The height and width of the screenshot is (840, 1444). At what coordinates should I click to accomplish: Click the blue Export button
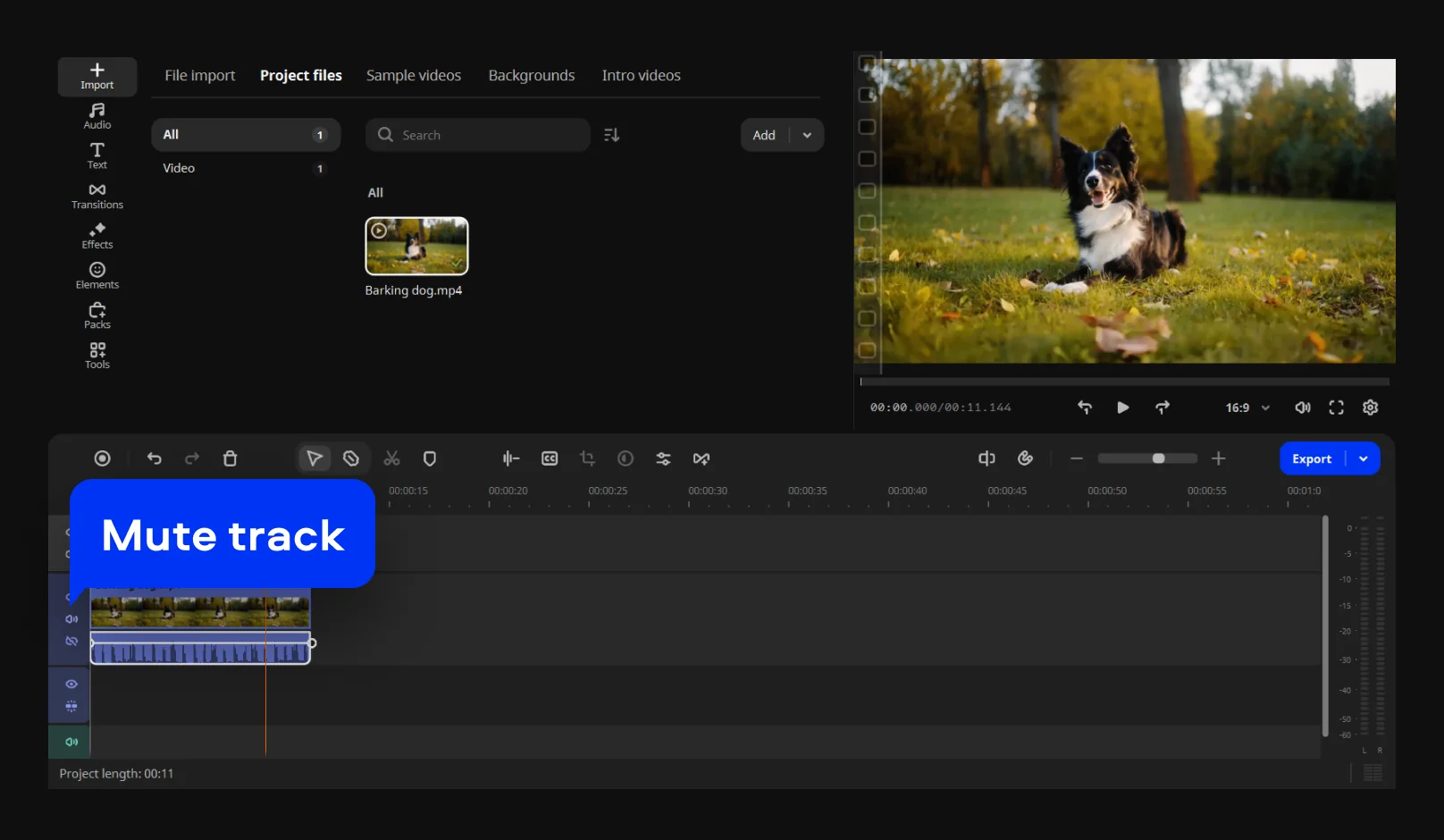1311,458
